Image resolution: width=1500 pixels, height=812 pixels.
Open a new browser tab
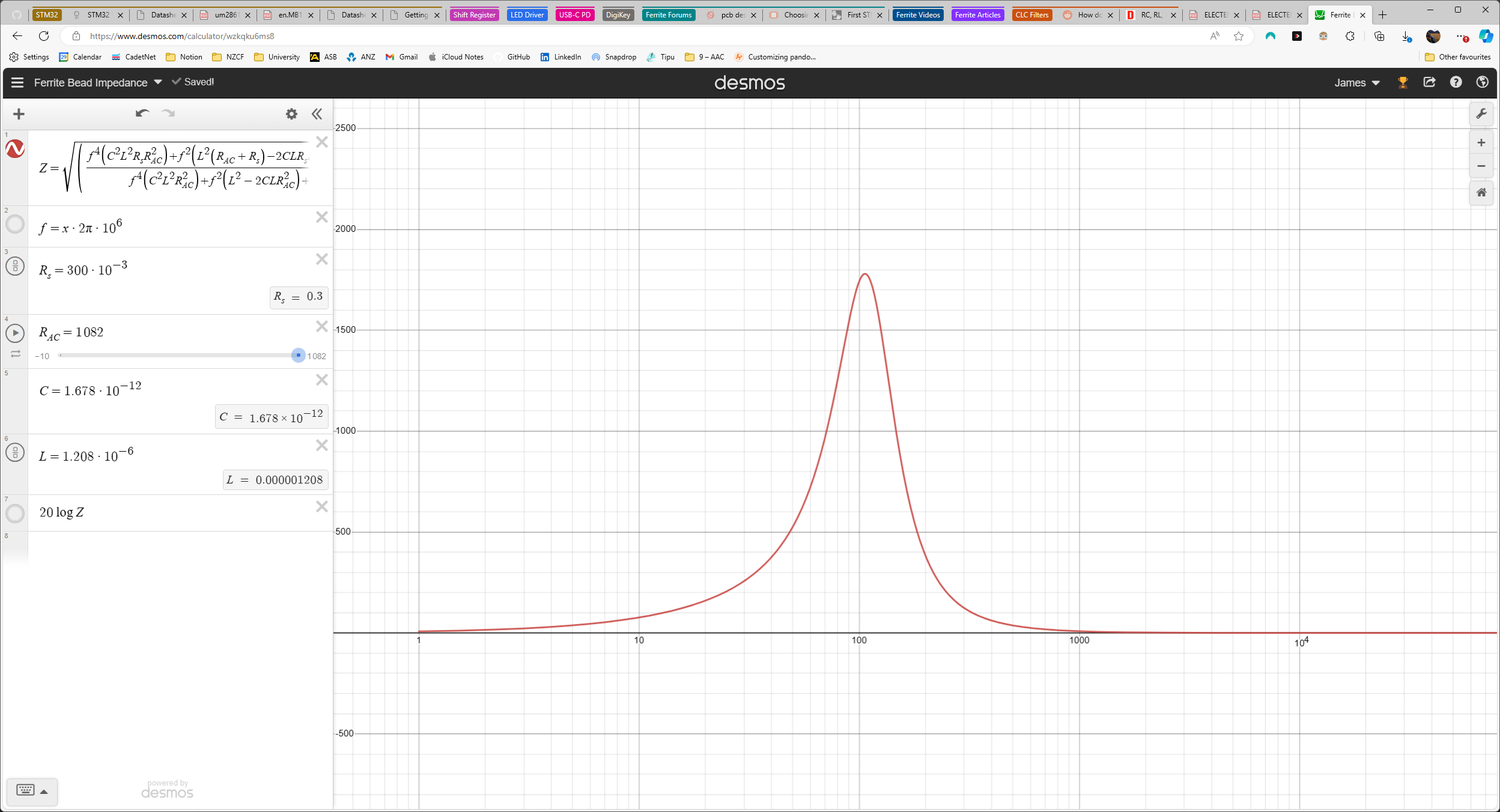click(1382, 15)
